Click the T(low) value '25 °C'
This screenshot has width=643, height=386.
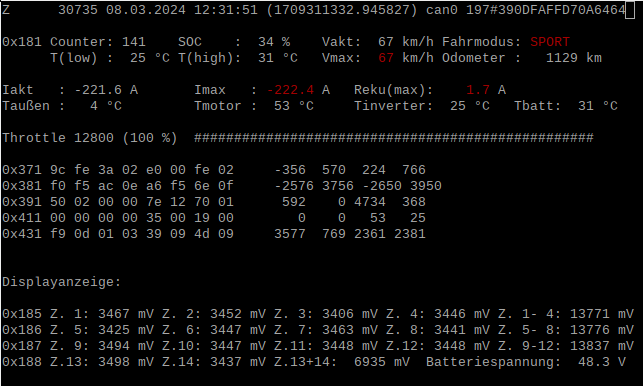(x=150, y=58)
